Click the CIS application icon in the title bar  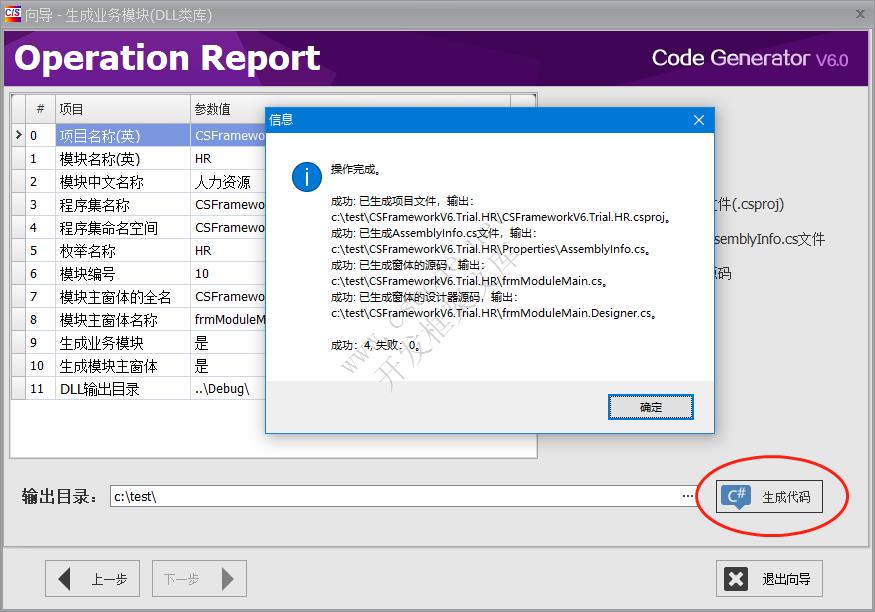tap(14, 13)
